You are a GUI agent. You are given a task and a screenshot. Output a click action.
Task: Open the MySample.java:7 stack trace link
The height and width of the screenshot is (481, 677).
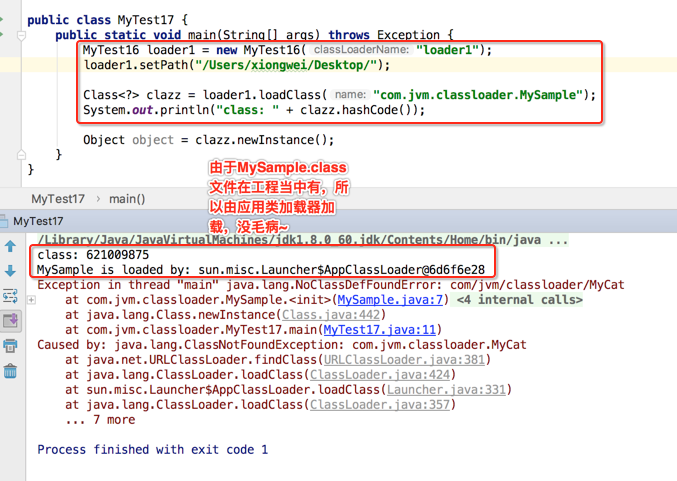[x=390, y=300]
